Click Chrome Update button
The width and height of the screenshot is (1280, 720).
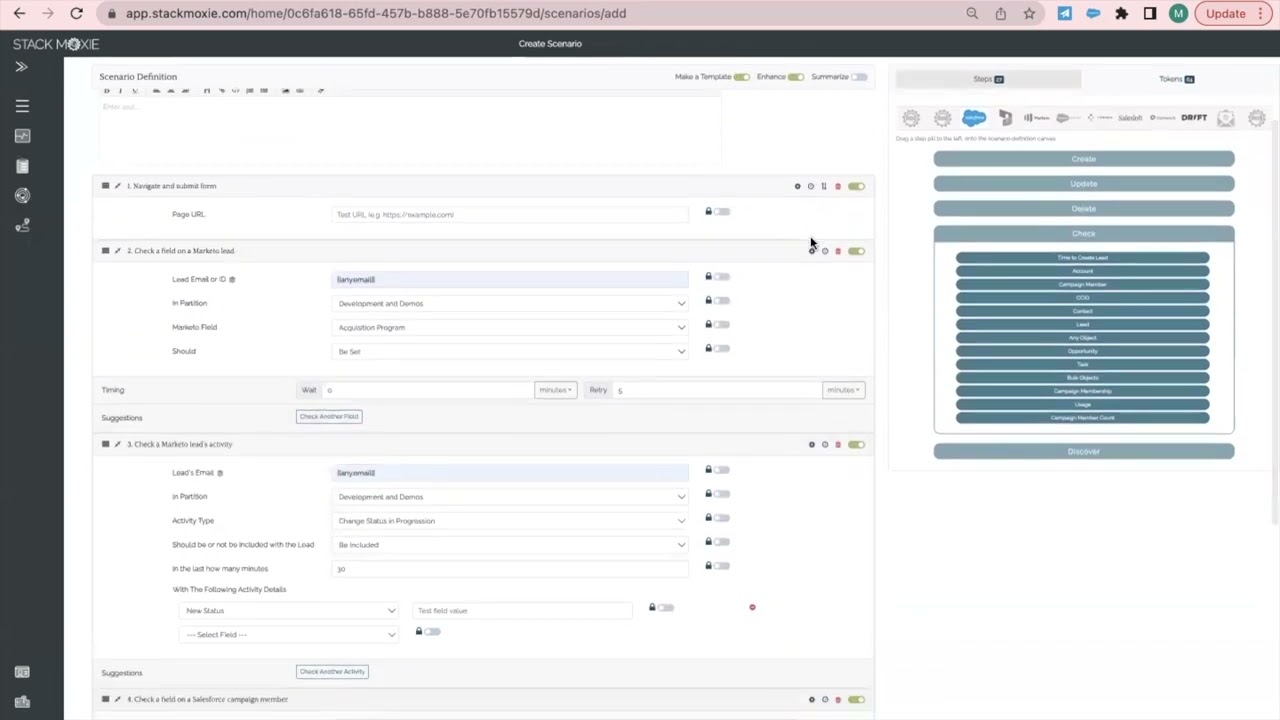coord(1234,13)
